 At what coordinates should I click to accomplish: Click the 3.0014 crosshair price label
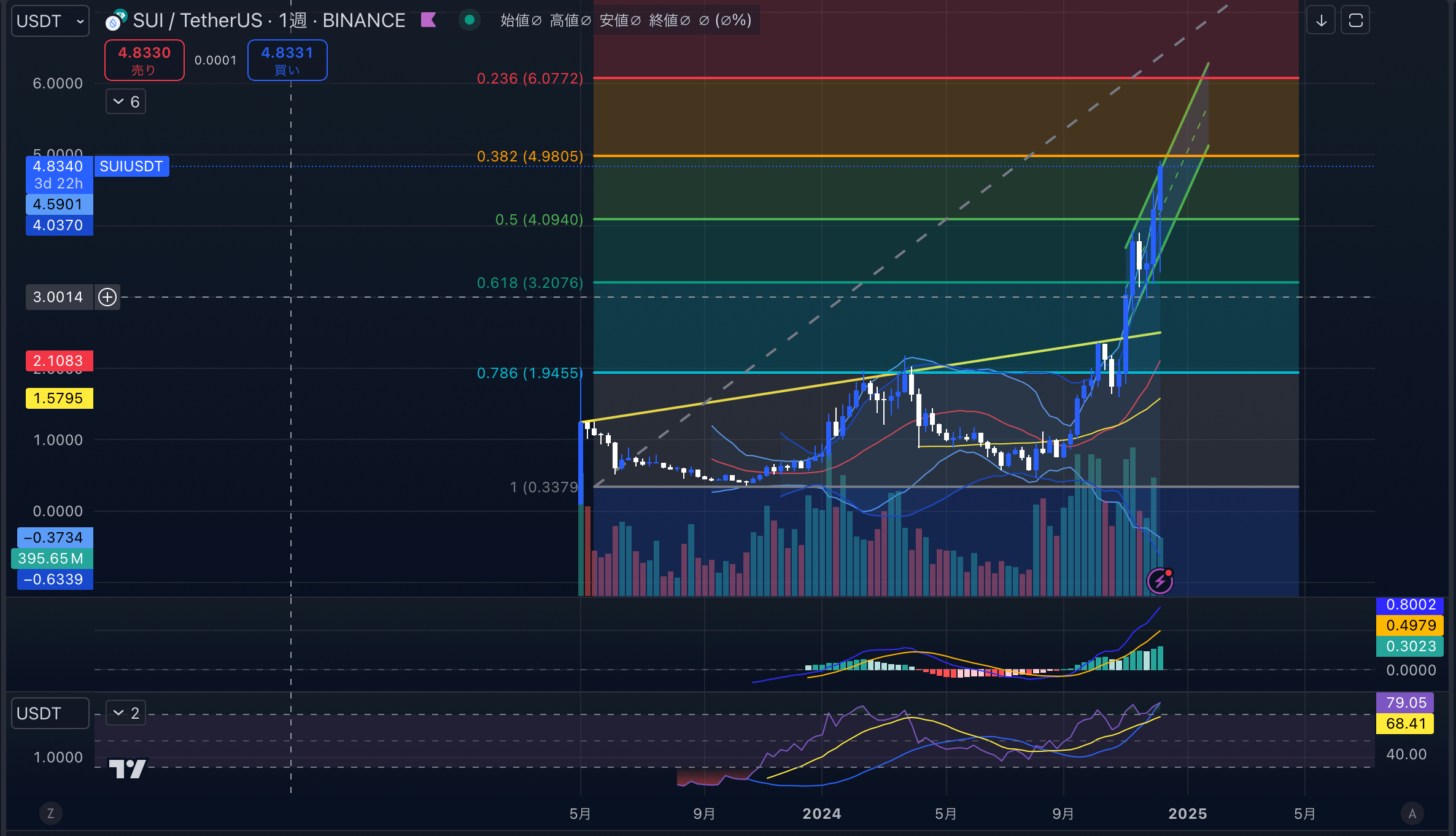58,297
